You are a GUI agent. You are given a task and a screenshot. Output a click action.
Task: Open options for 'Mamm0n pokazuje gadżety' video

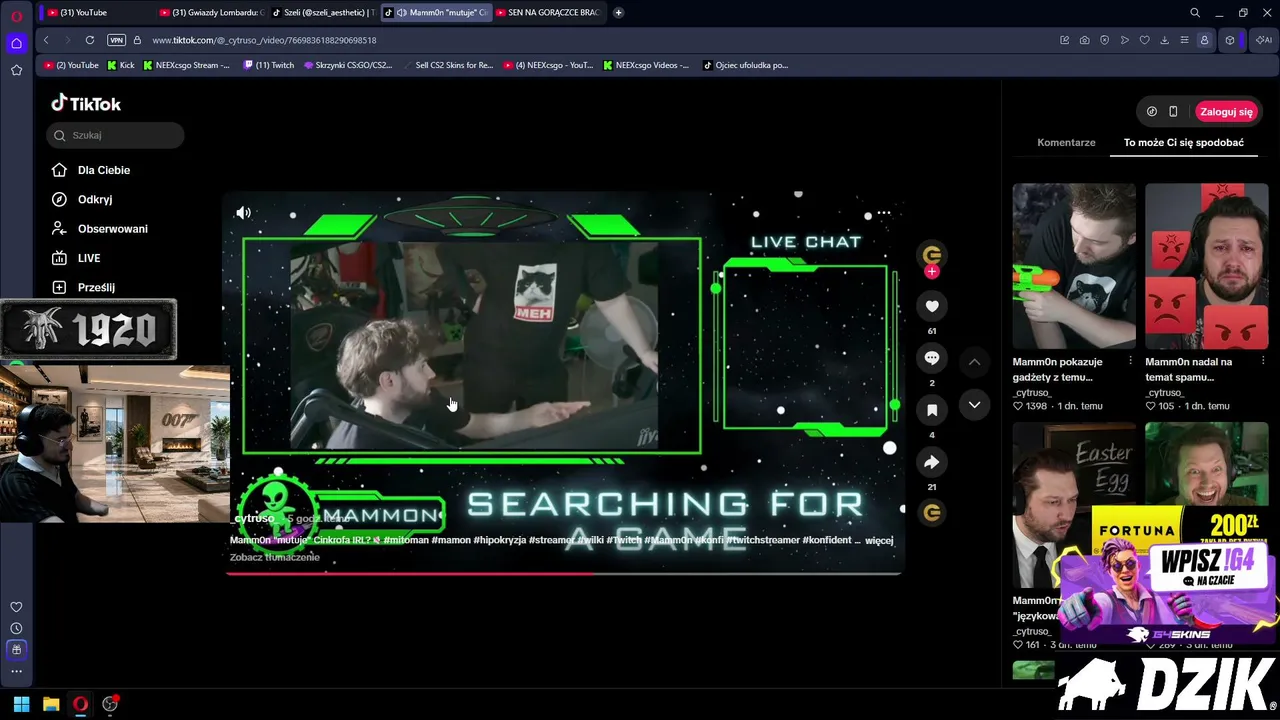click(x=1130, y=361)
